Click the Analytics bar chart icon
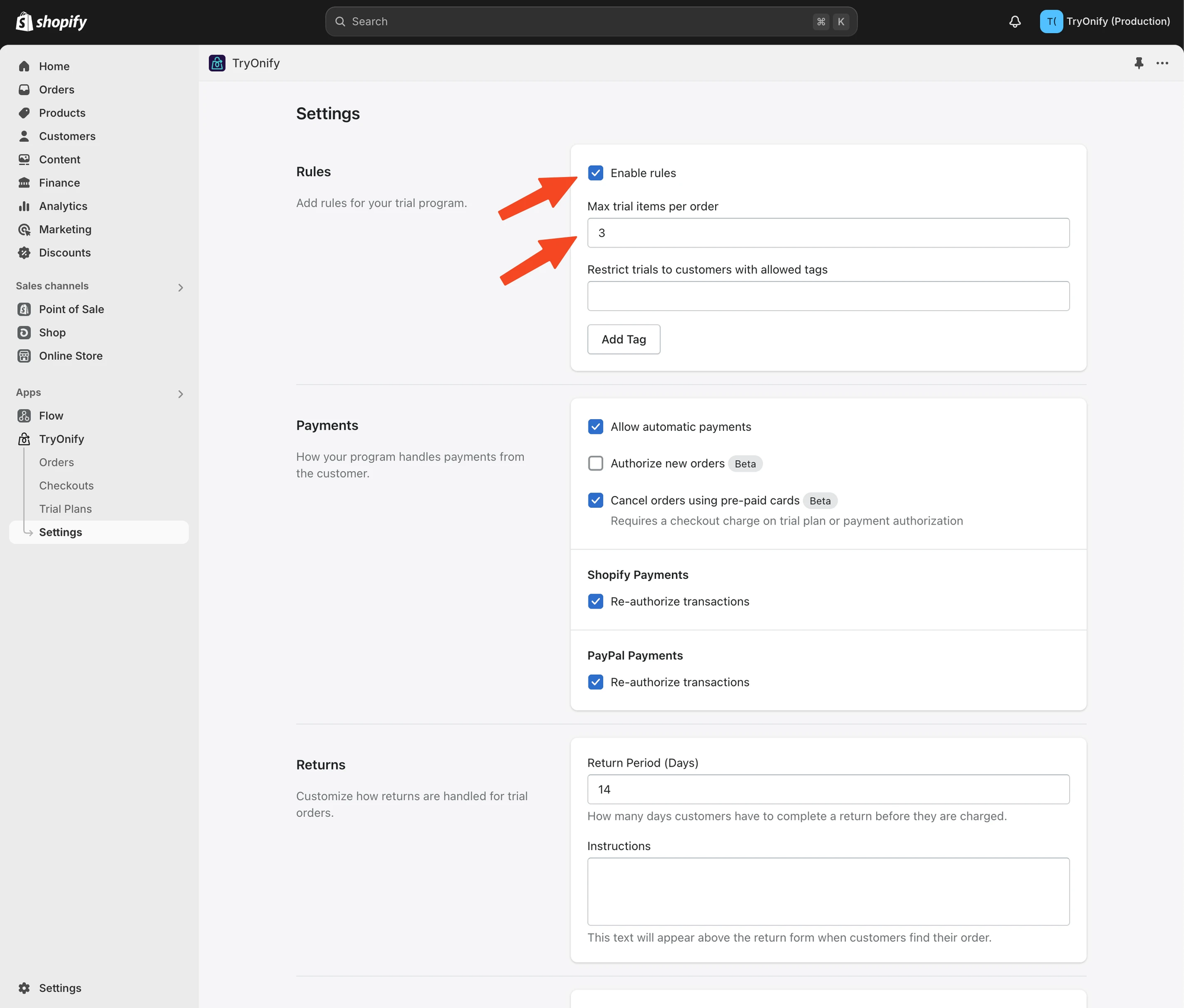 point(24,206)
